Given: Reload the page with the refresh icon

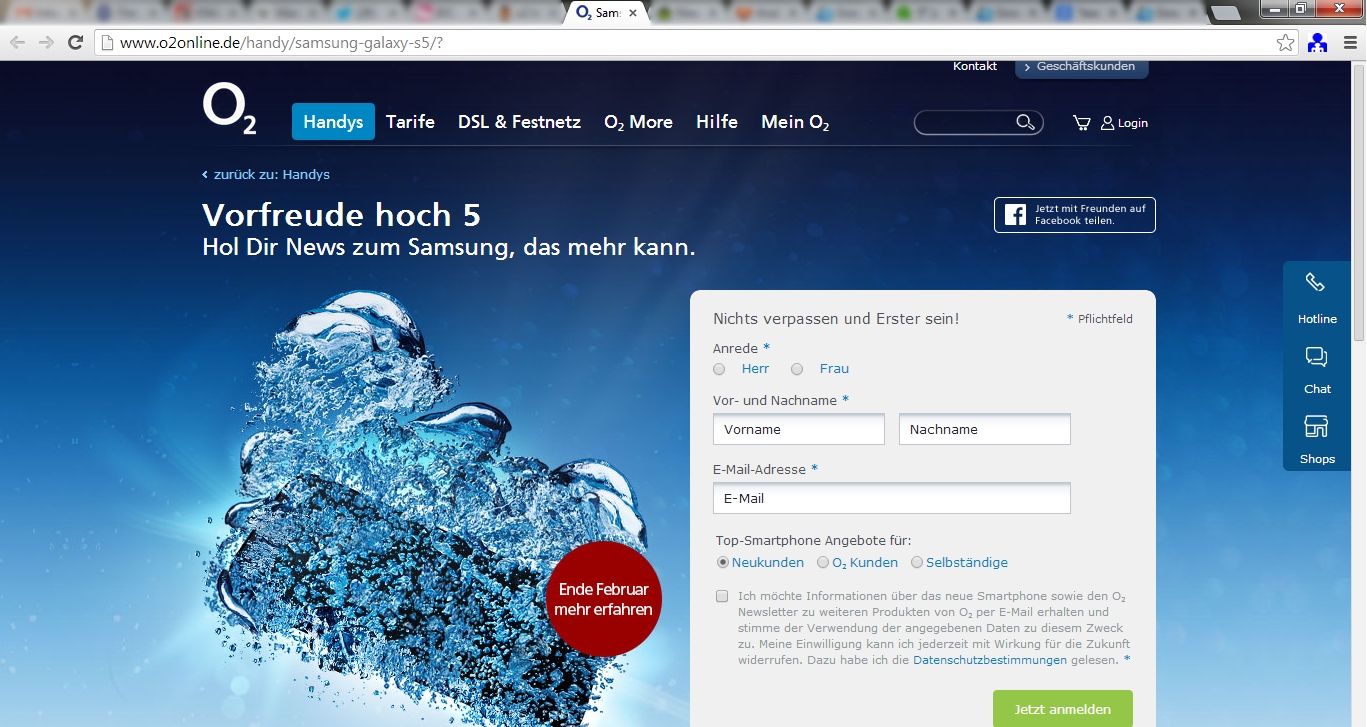Looking at the screenshot, I should (x=75, y=42).
